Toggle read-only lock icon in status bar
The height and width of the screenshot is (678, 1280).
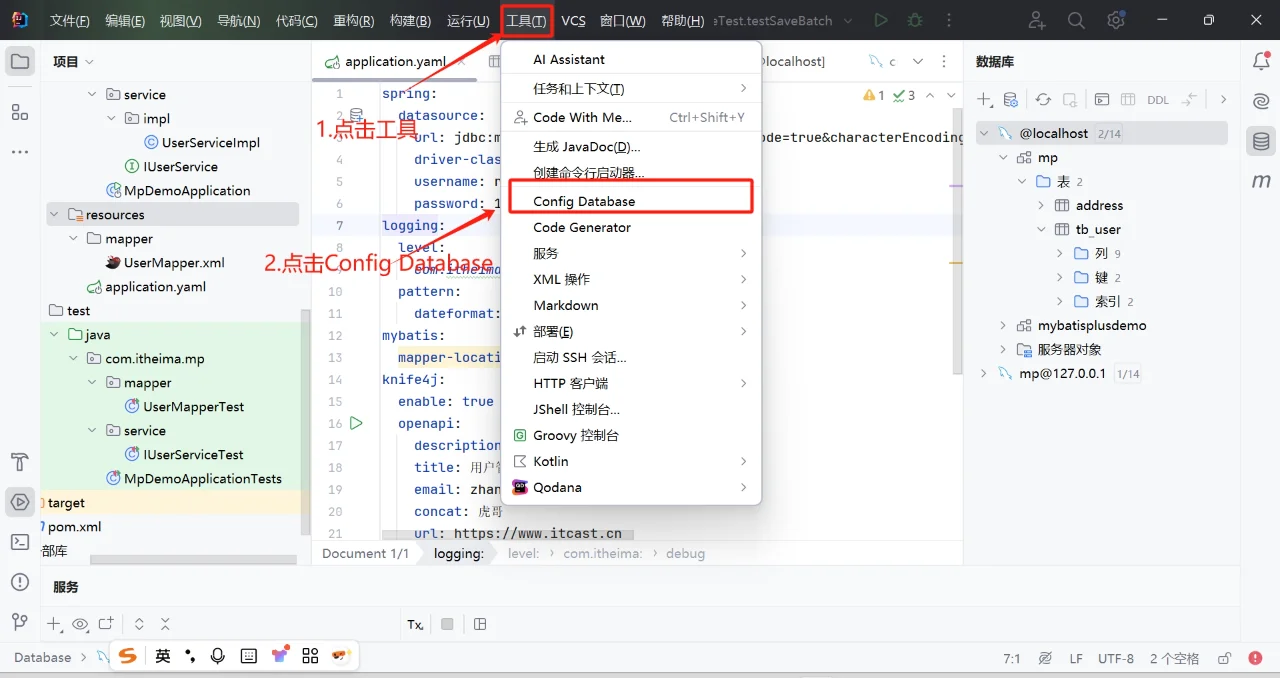(x=1224, y=658)
